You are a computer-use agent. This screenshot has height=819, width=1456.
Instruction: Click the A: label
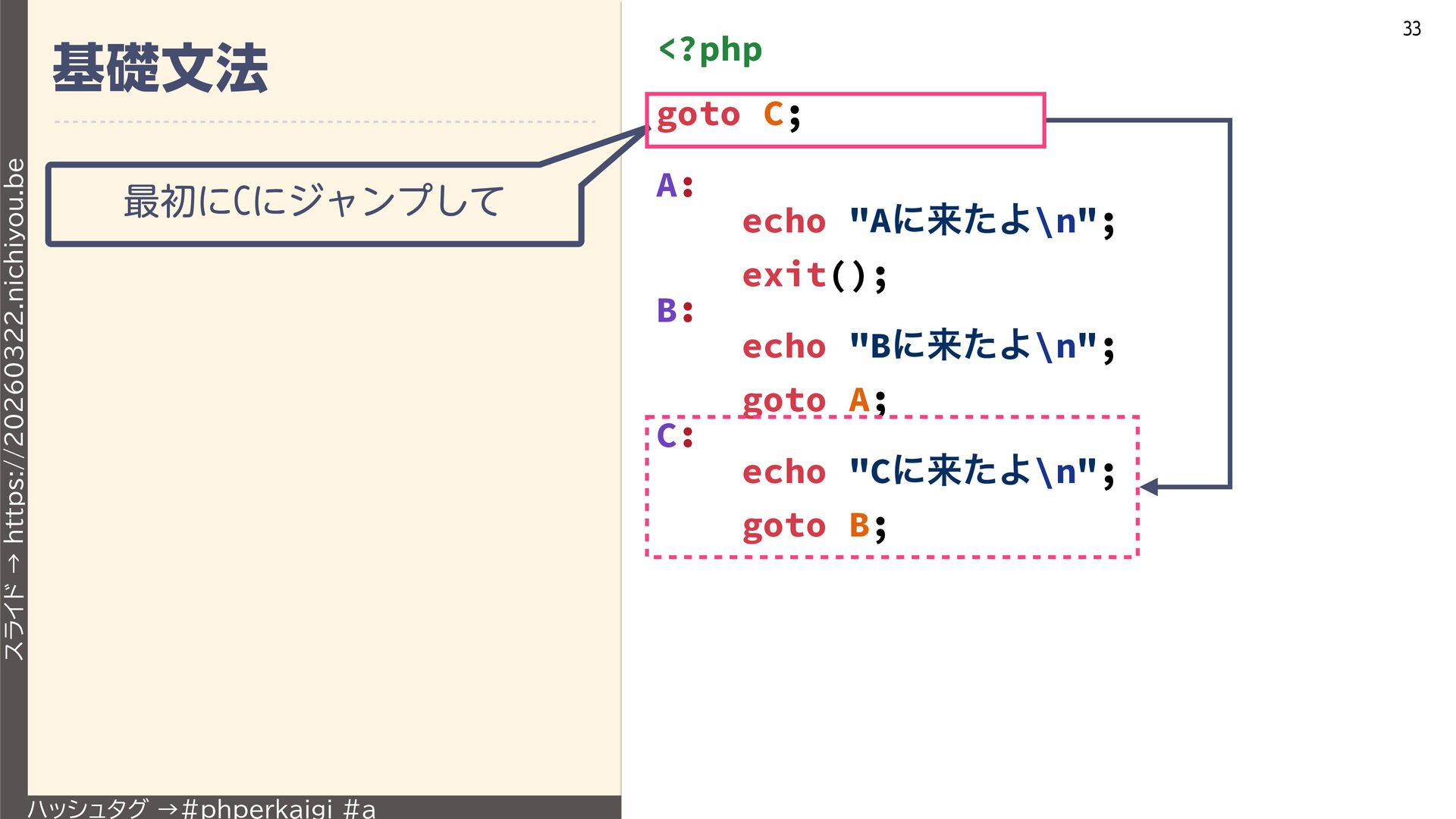674,186
